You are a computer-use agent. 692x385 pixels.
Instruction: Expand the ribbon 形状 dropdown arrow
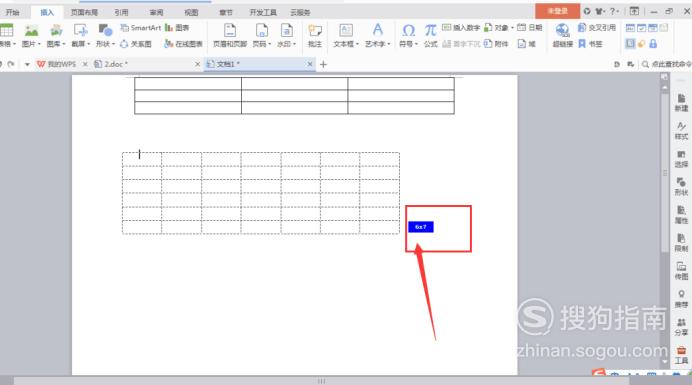coord(113,44)
